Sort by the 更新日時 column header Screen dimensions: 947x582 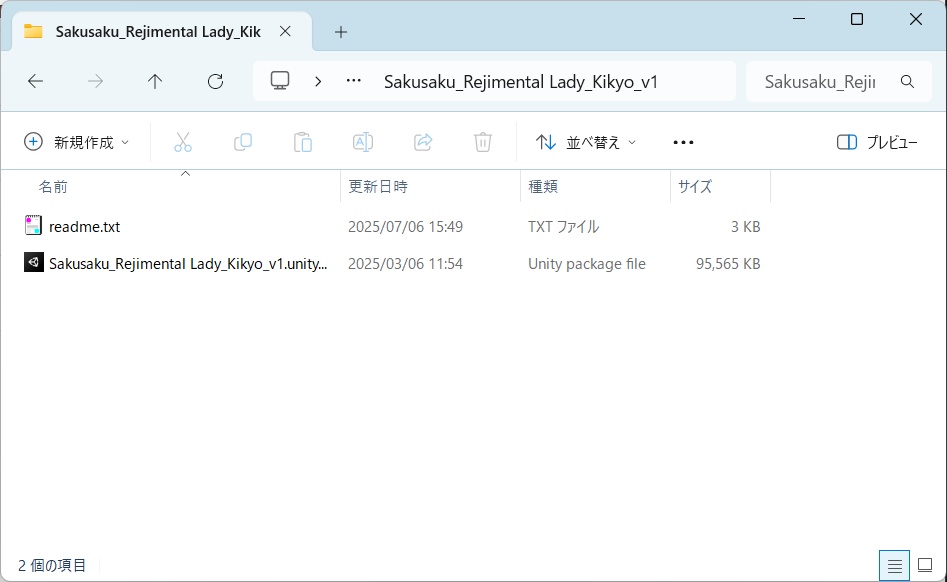(377, 187)
